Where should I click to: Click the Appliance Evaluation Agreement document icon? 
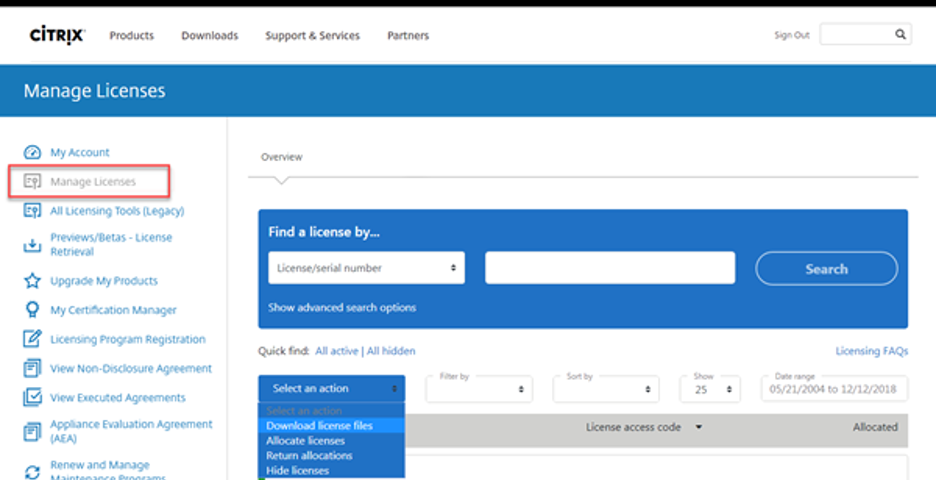click(x=32, y=431)
